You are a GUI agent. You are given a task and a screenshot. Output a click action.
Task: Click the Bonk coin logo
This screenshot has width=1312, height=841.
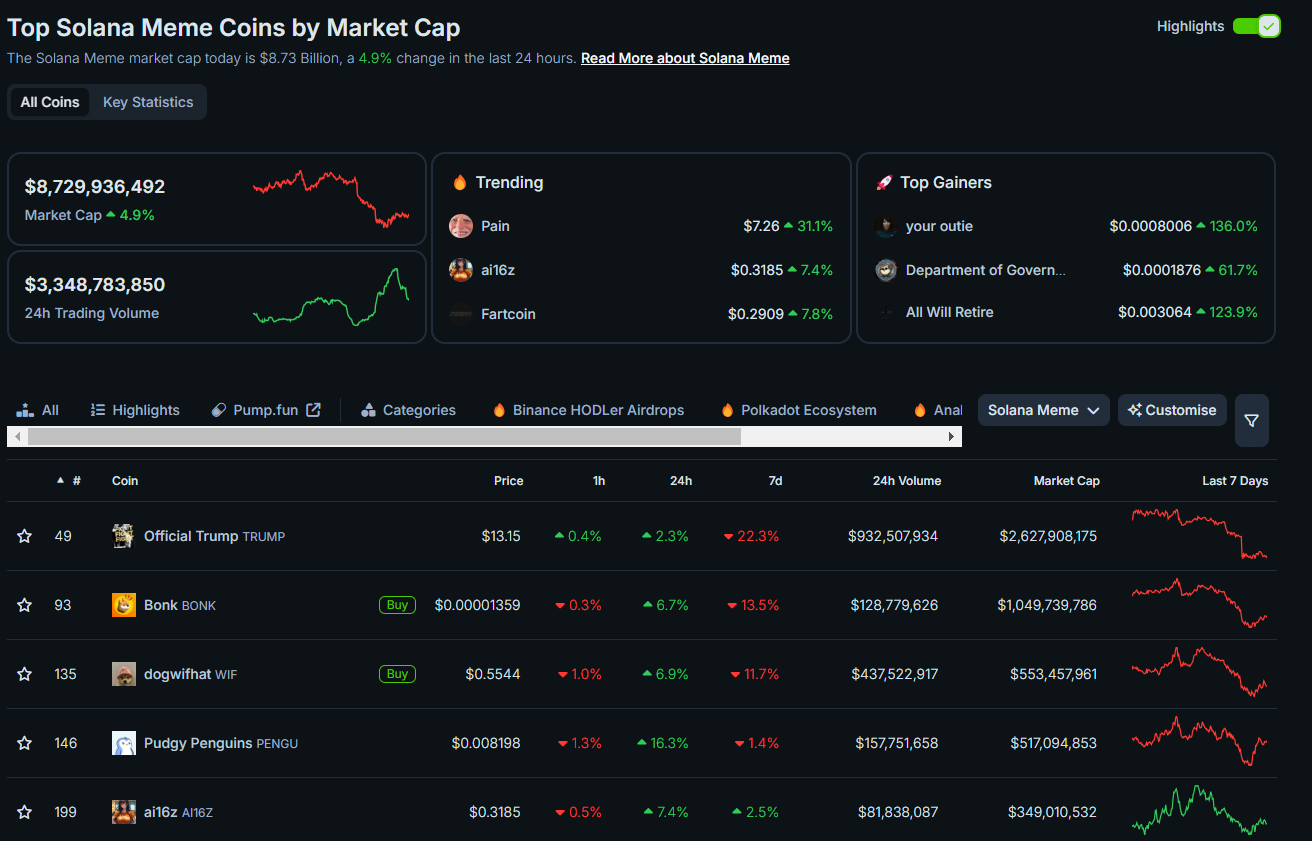124,605
